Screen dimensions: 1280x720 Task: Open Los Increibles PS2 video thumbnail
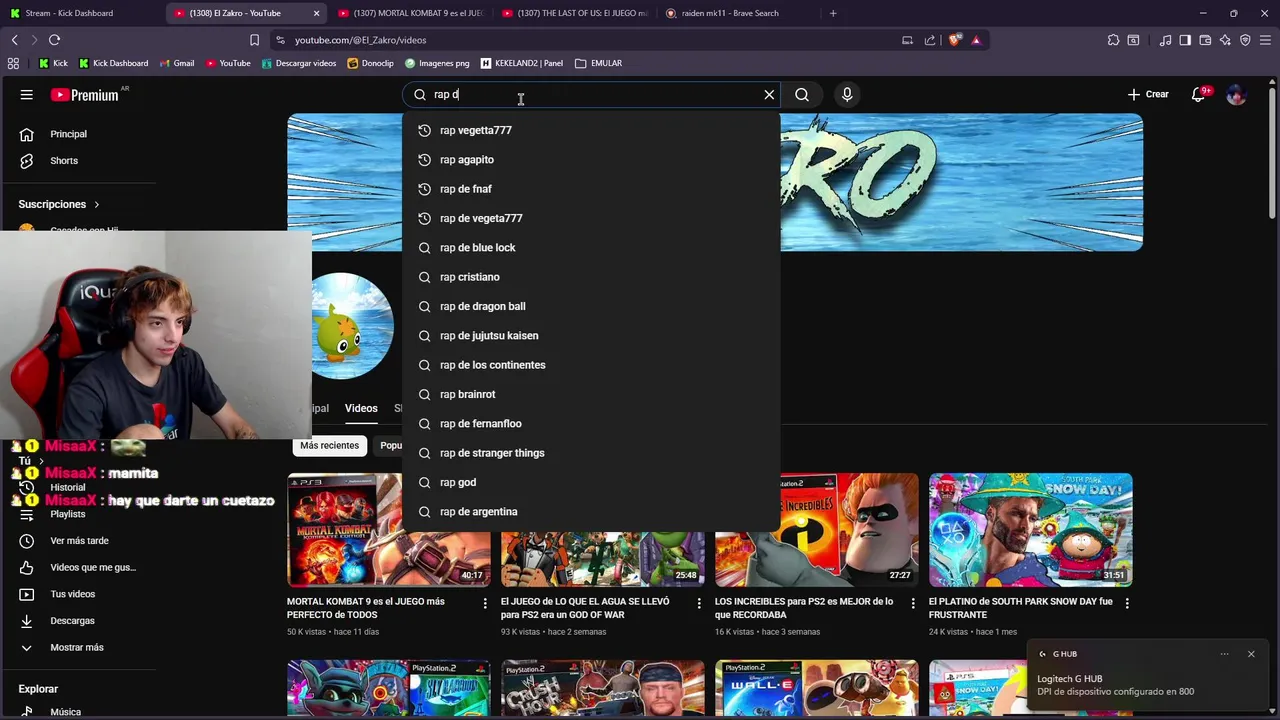pyautogui.click(x=816, y=530)
